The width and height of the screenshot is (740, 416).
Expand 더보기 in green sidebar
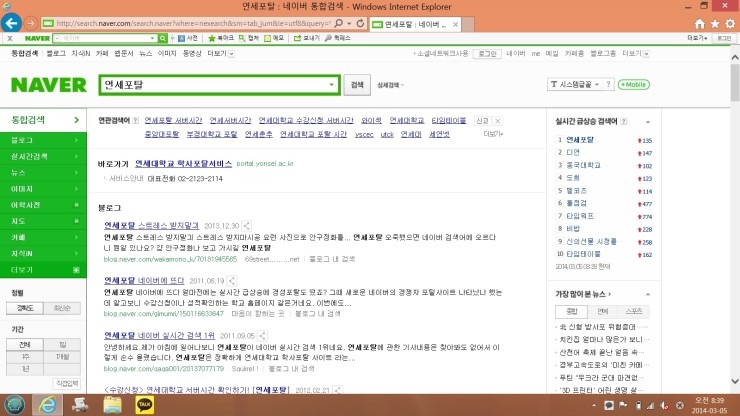tap(43, 270)
